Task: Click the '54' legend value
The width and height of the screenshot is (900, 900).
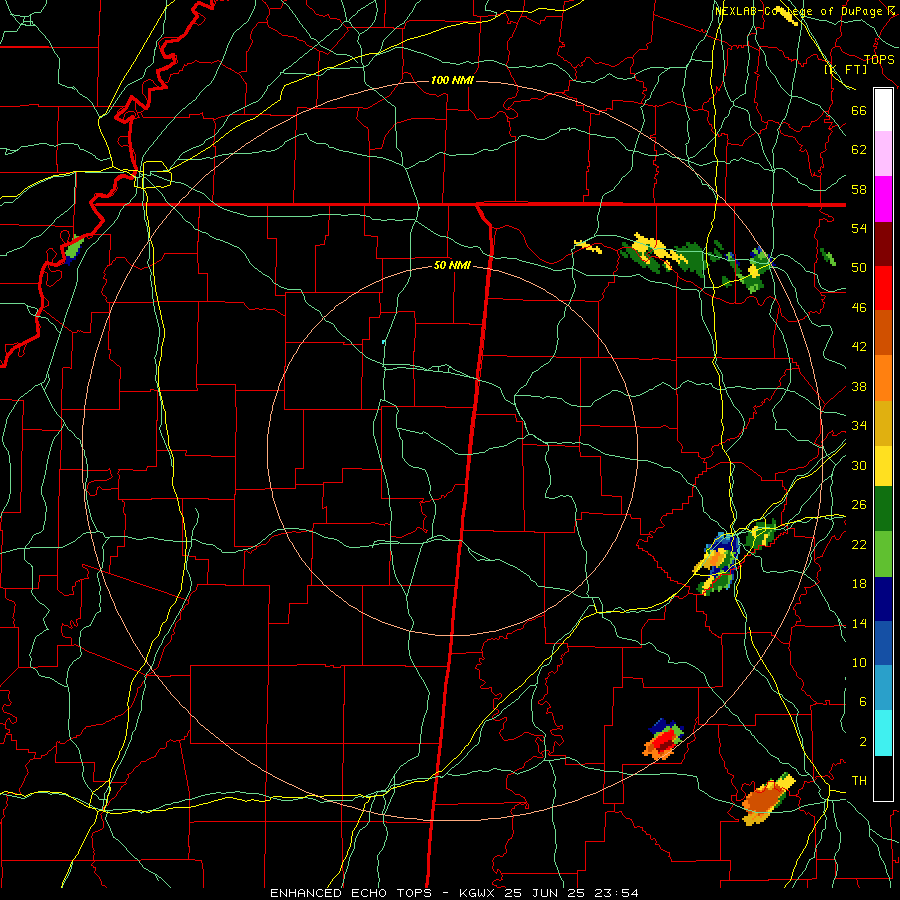Action: (859, 228)
